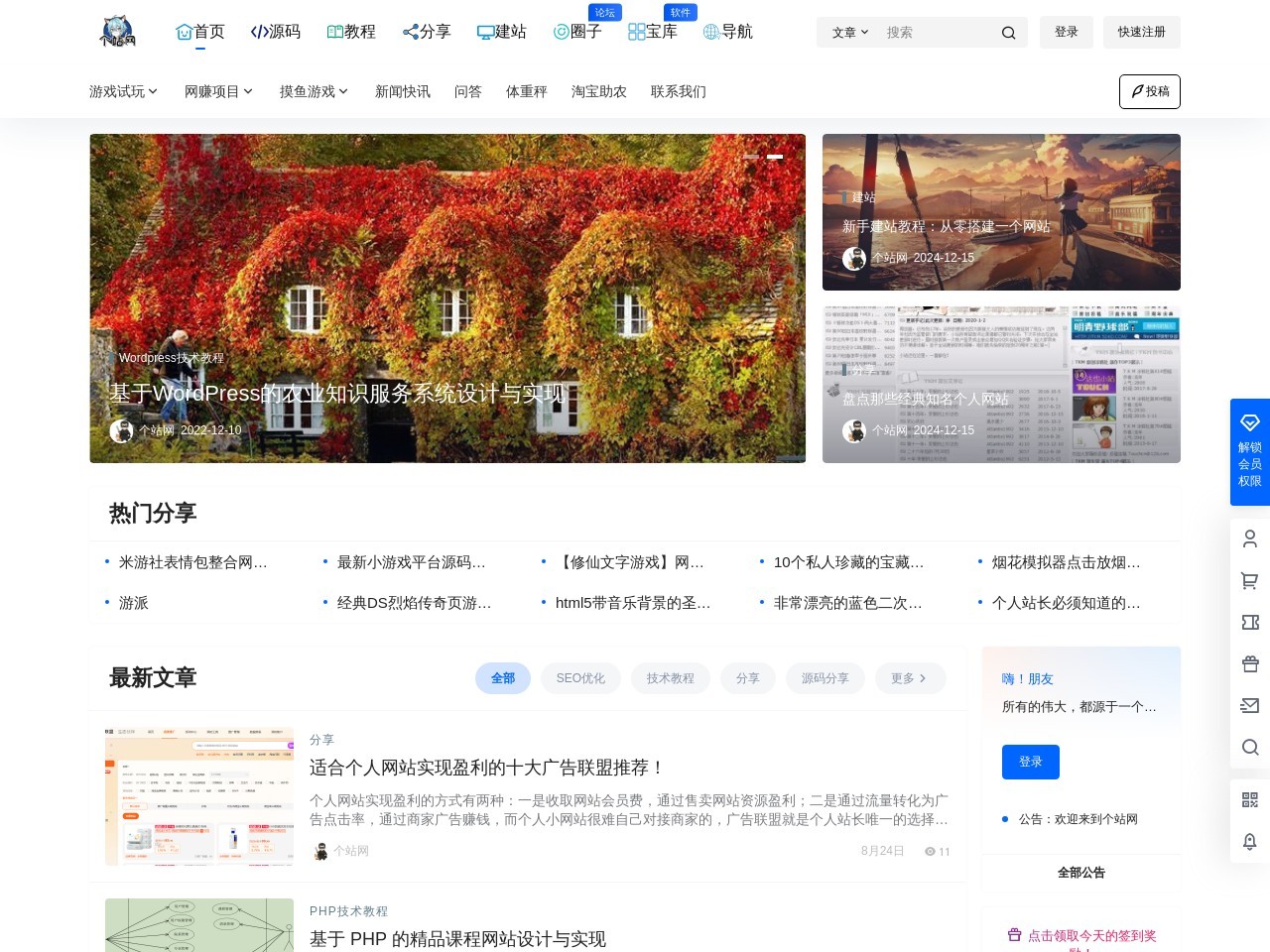Select the 全部 article filter tab
Viewport: 1270px width, 952px height.
click(x=503, y=678)
